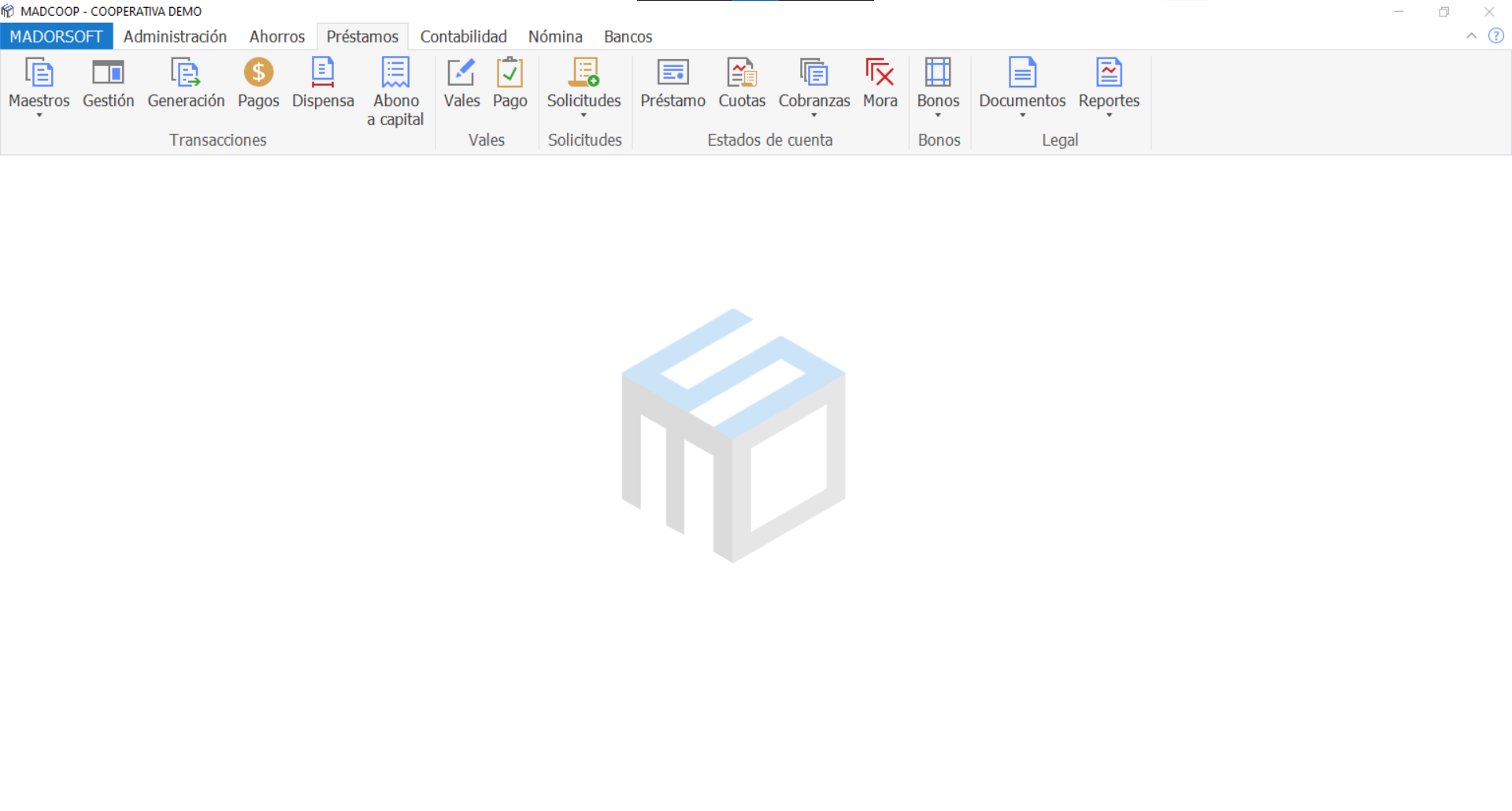
Task: Open the Vales icon
Action: pyautogui.click(x=461, y=83)
